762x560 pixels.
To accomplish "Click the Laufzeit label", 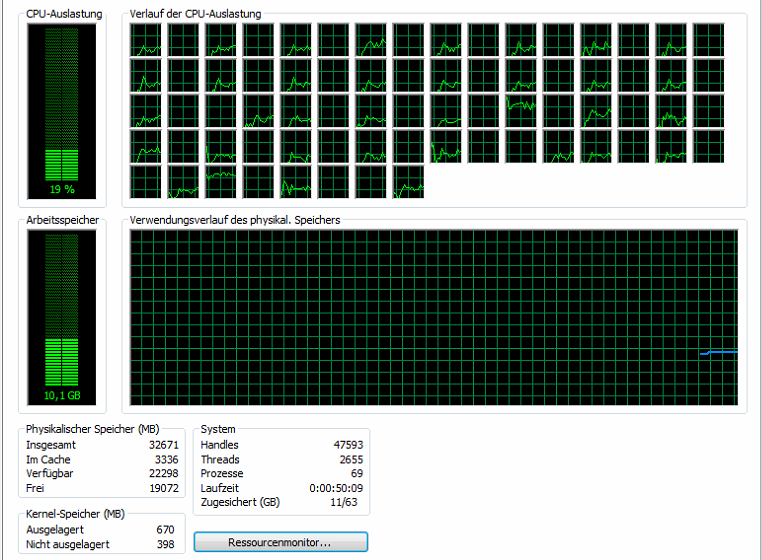I will 220,488.
